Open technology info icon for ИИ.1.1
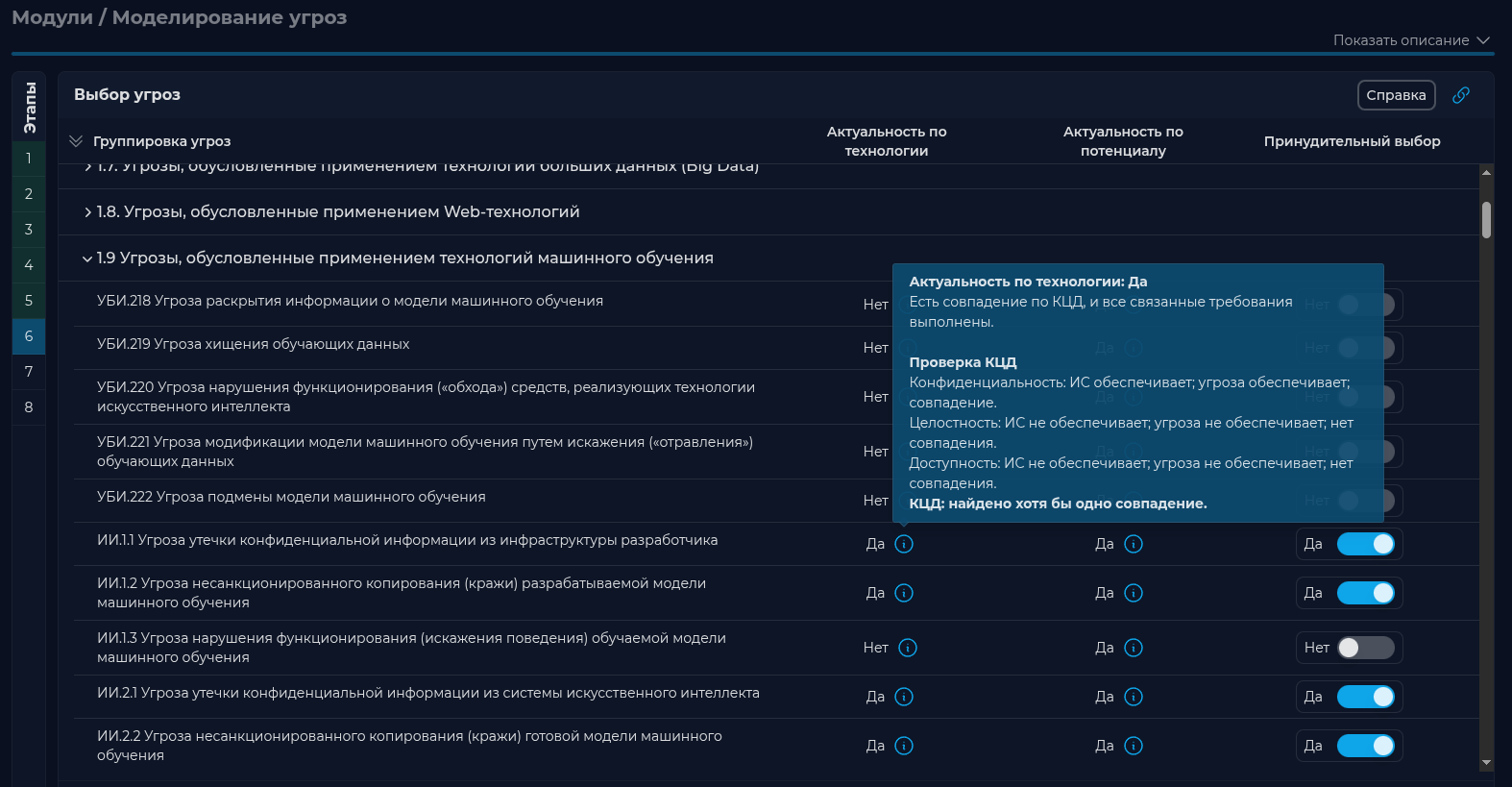The height and width of the screenshot is (787, 1512). [x=904, y=544]
